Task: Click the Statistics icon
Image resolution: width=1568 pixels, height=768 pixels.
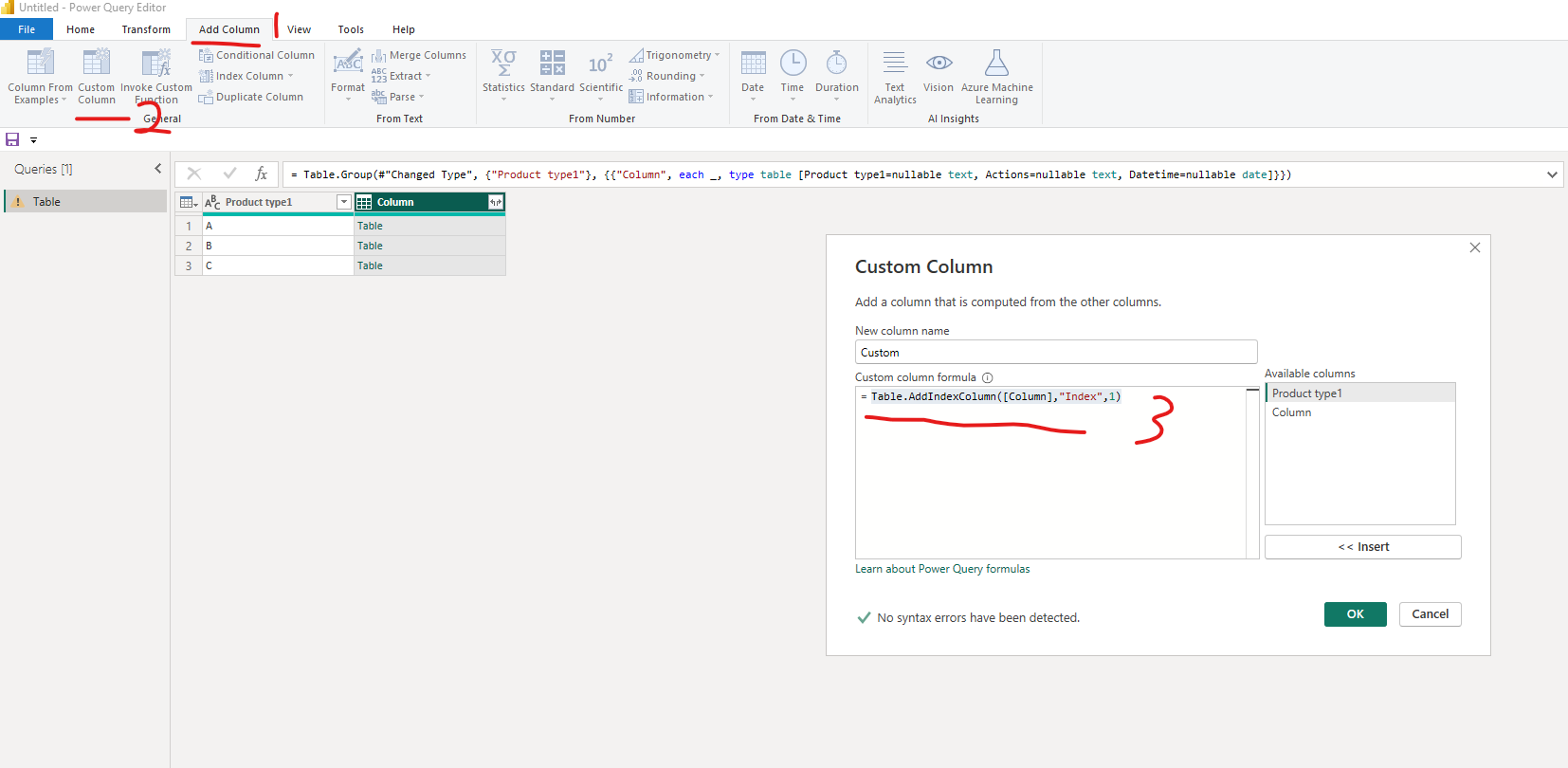Action: click(503, 63)
